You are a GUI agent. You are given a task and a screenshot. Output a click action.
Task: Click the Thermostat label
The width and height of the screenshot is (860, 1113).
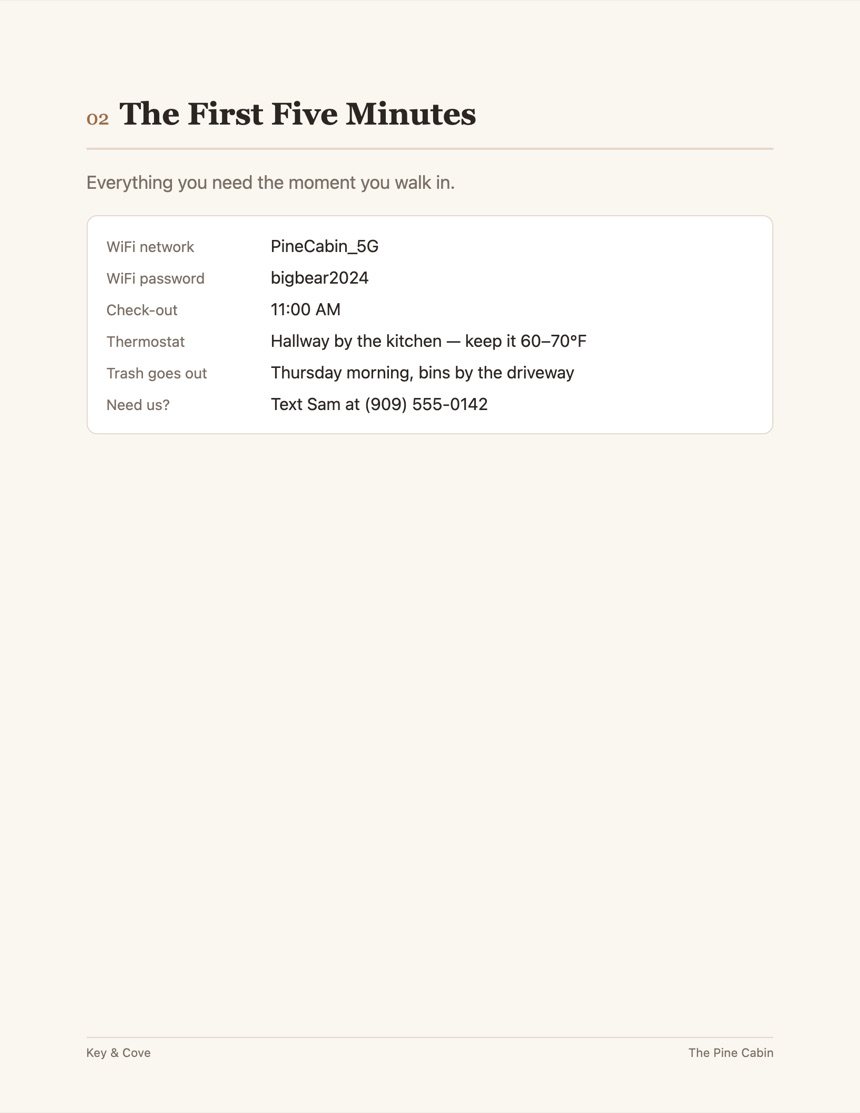pyautogui.click(x=145, y=341)
